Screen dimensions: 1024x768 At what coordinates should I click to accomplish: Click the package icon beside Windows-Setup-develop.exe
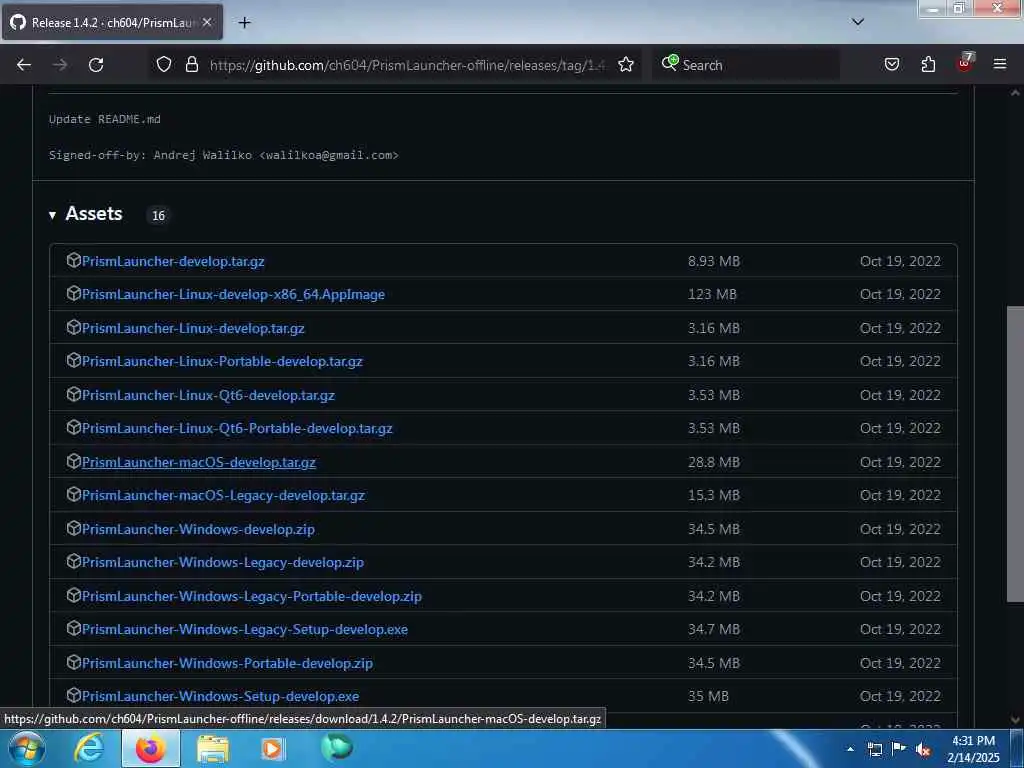pos(73,696)
